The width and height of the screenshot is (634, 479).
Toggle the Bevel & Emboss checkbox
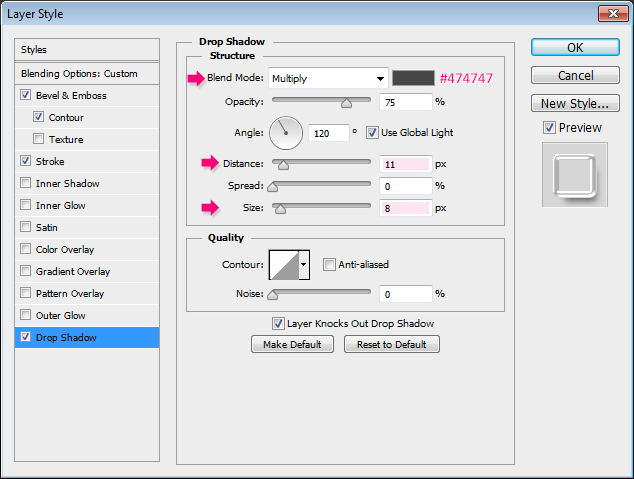(x=25, y=95)
